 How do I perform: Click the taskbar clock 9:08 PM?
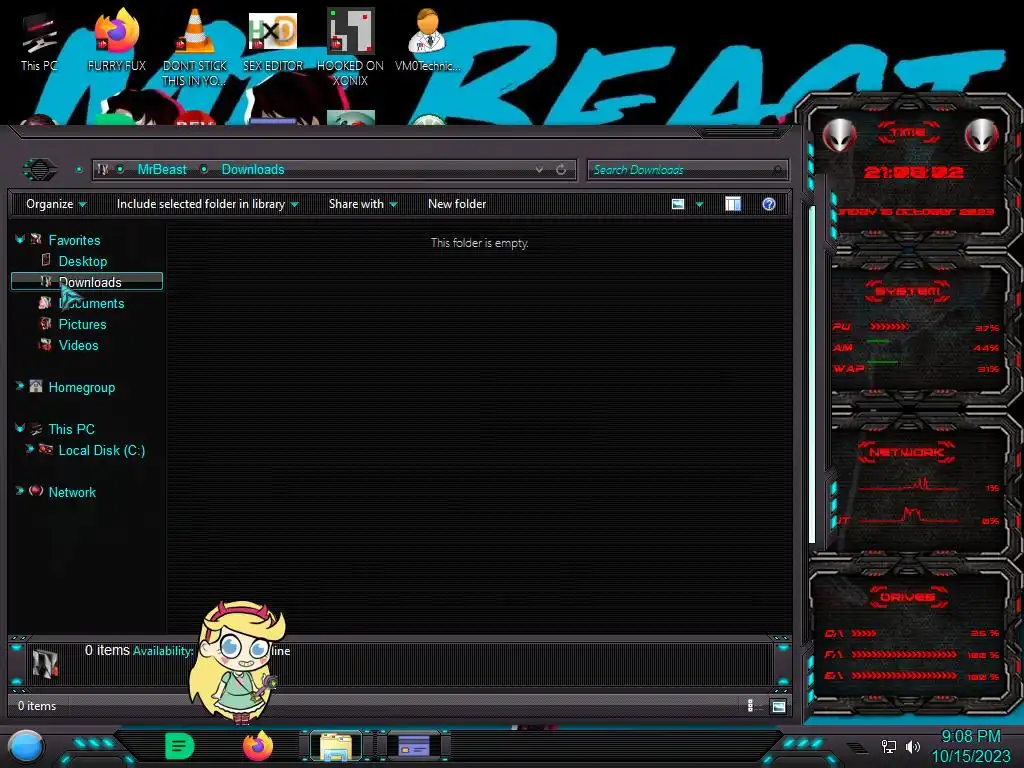970,737
